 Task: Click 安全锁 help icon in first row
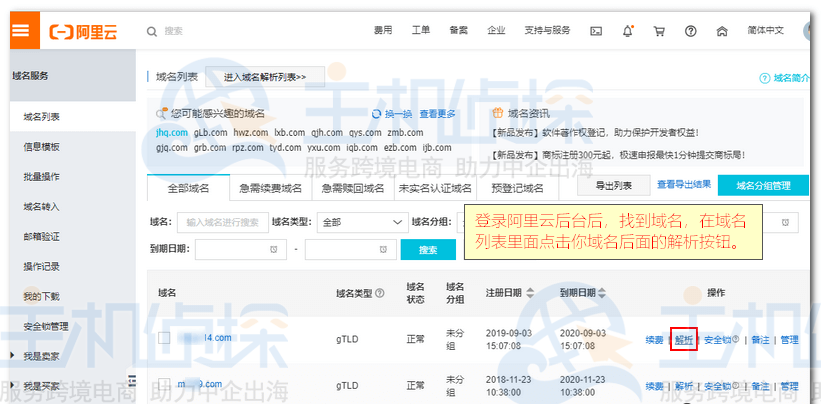736,339
